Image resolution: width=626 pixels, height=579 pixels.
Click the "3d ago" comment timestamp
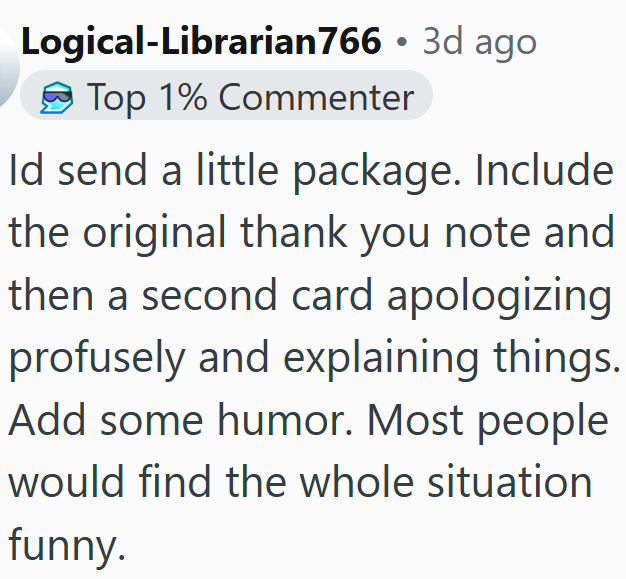(479, 42)
